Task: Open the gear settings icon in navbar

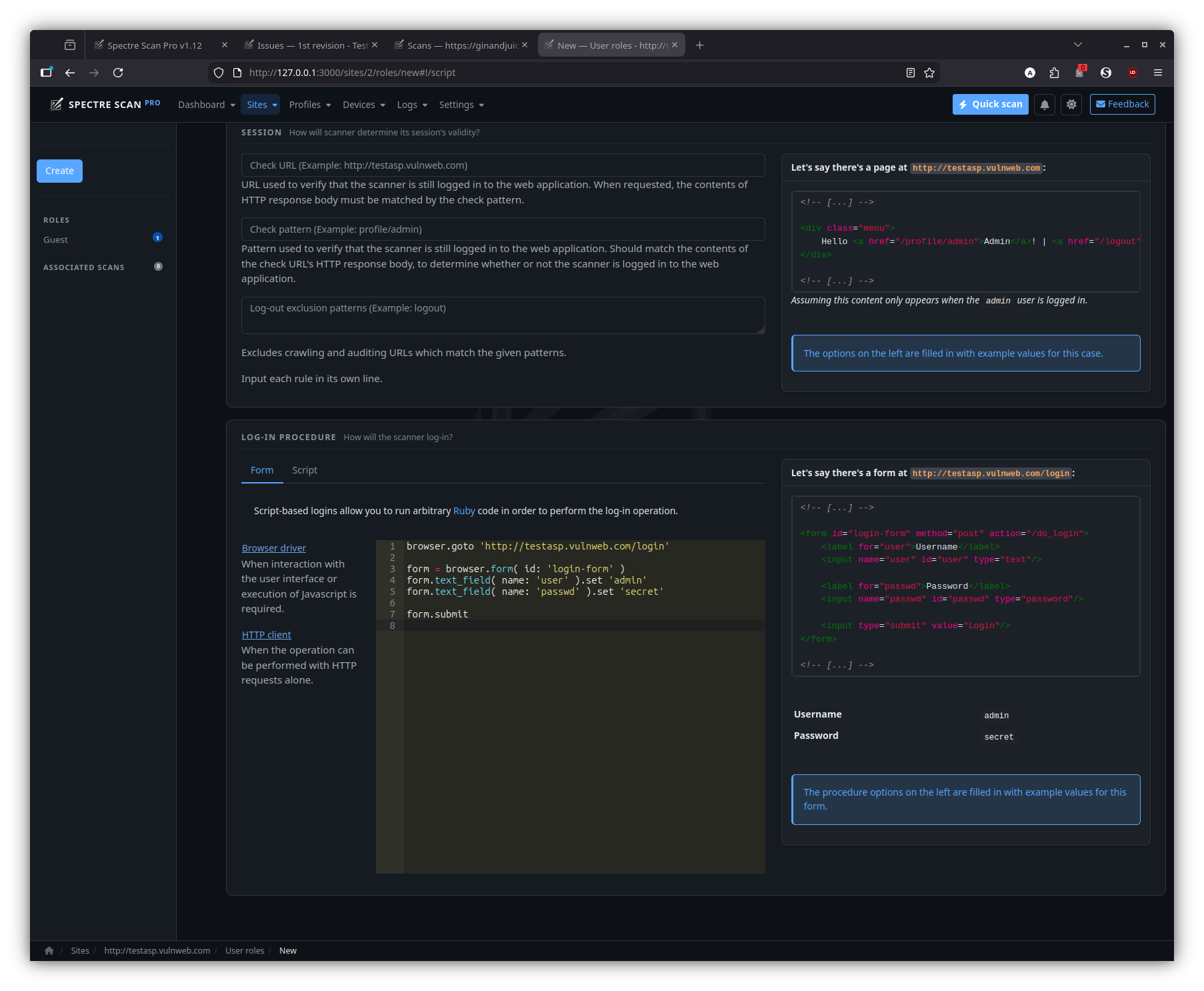Action: click(1071, 105)
